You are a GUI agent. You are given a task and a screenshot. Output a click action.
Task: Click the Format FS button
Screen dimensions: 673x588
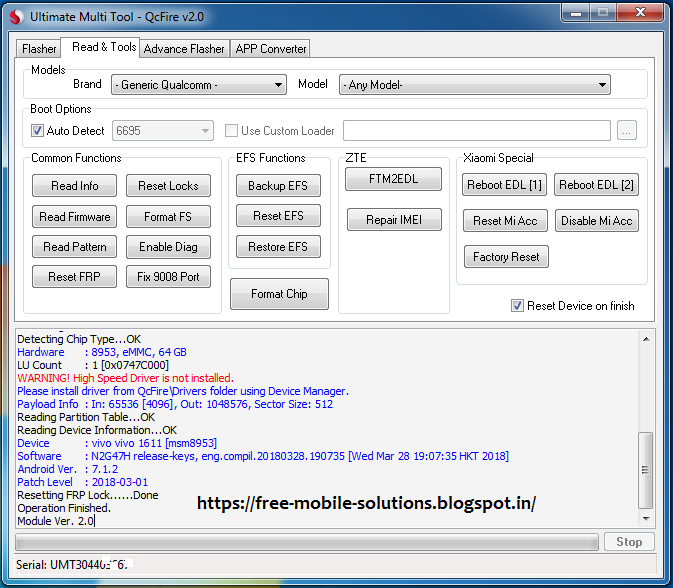(168, 216)
